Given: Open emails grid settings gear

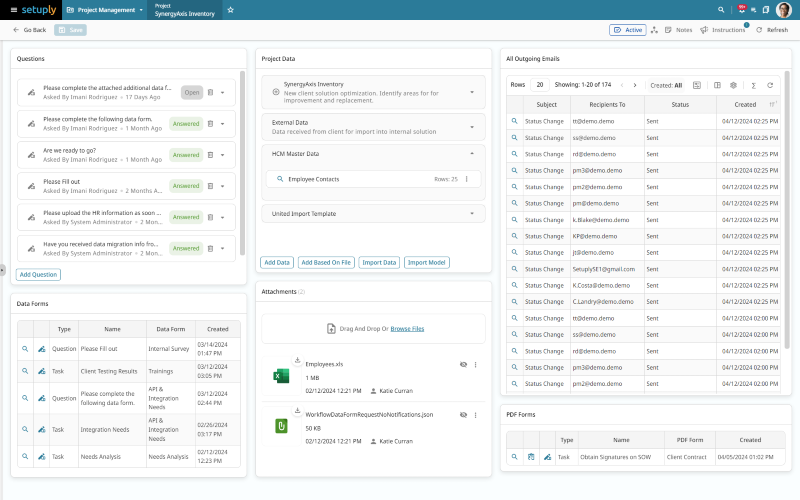Looking at the screenshot, I should [x=733, y=85].
